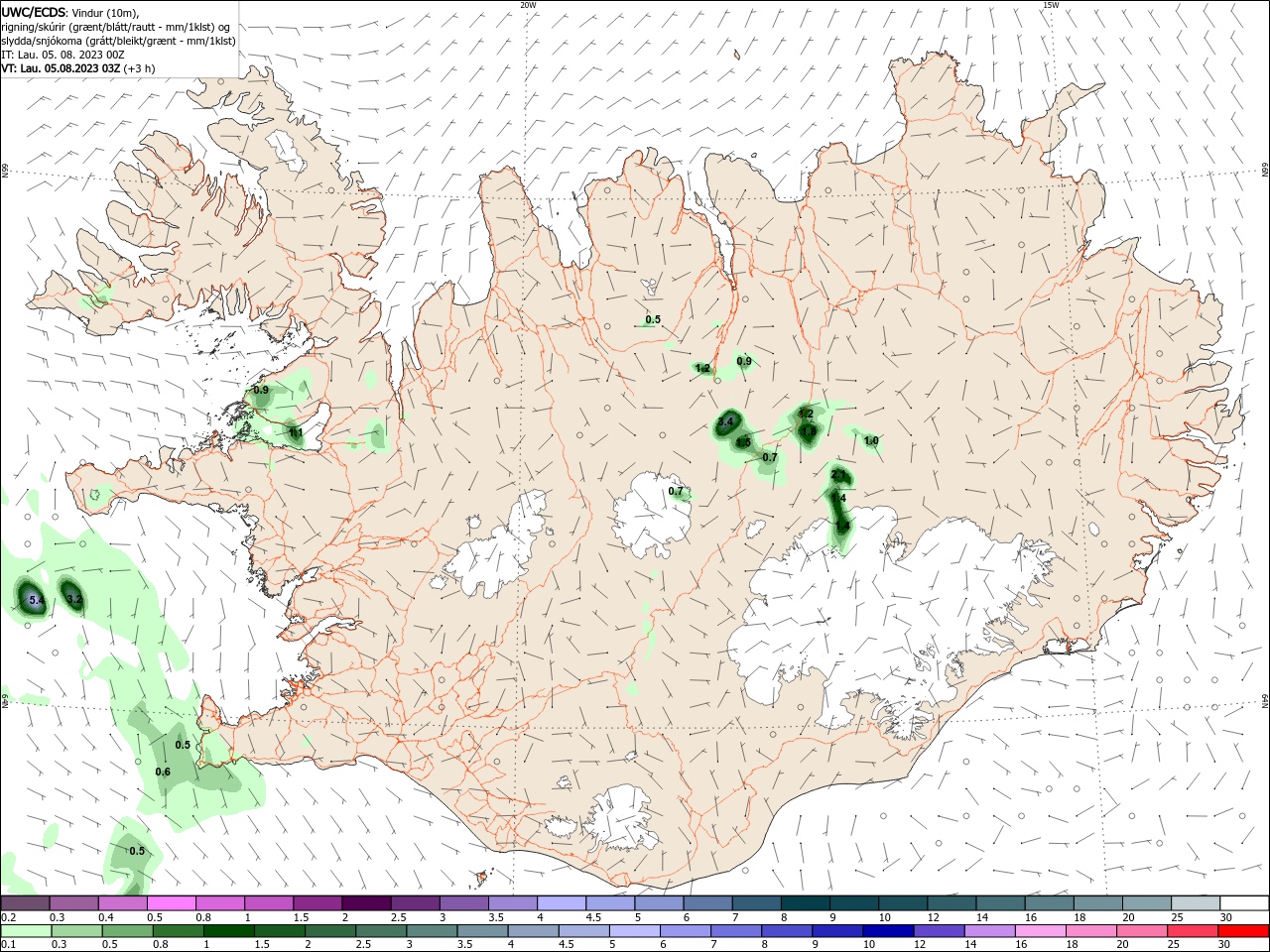Click the 1.0 precipitation value in the northeast

coord(871,440)
